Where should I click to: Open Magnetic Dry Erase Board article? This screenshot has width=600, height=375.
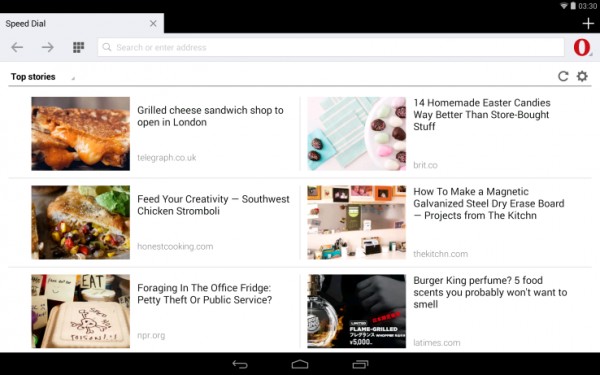pos(489,204)
